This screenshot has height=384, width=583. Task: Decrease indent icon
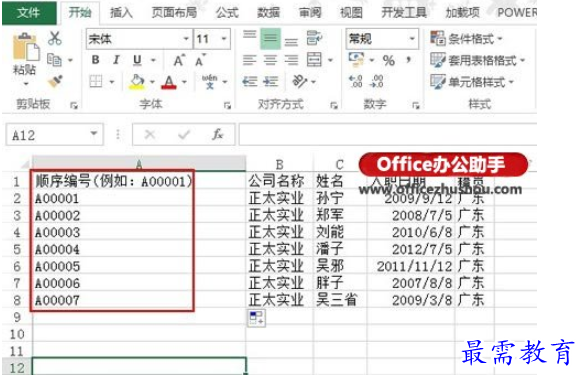pos(249,81)
